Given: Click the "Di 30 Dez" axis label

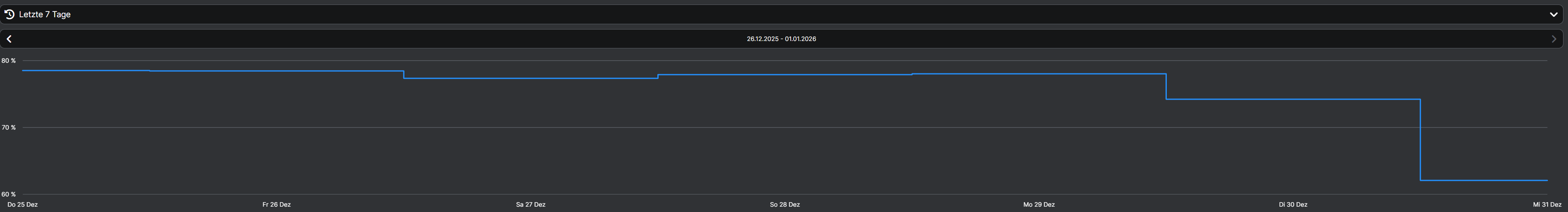Looking at the screenshot, I should pyautogui.click(x=1293, y=205).
